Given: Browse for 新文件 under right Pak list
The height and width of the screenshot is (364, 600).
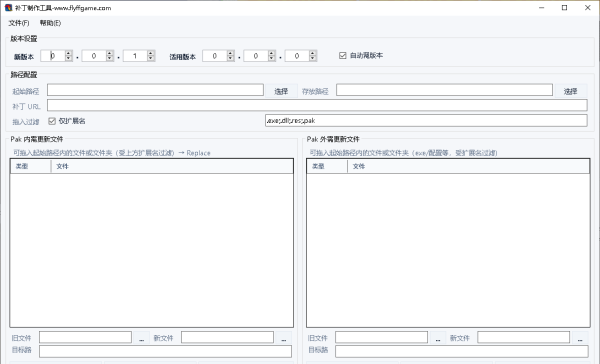Looking at the screenshot, I should click(x=580, y=338).
